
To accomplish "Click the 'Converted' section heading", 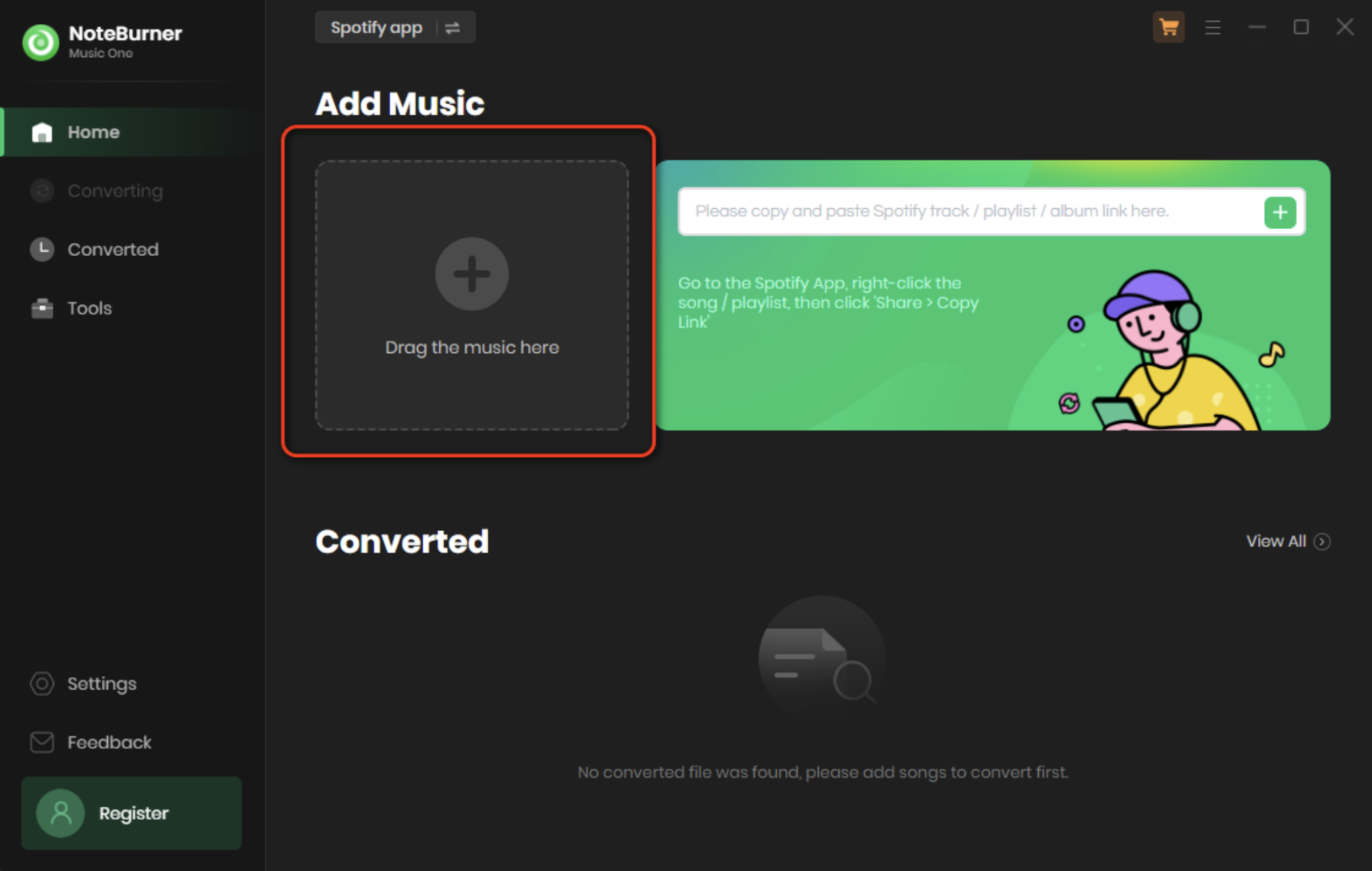I will (x=402, y=541).
